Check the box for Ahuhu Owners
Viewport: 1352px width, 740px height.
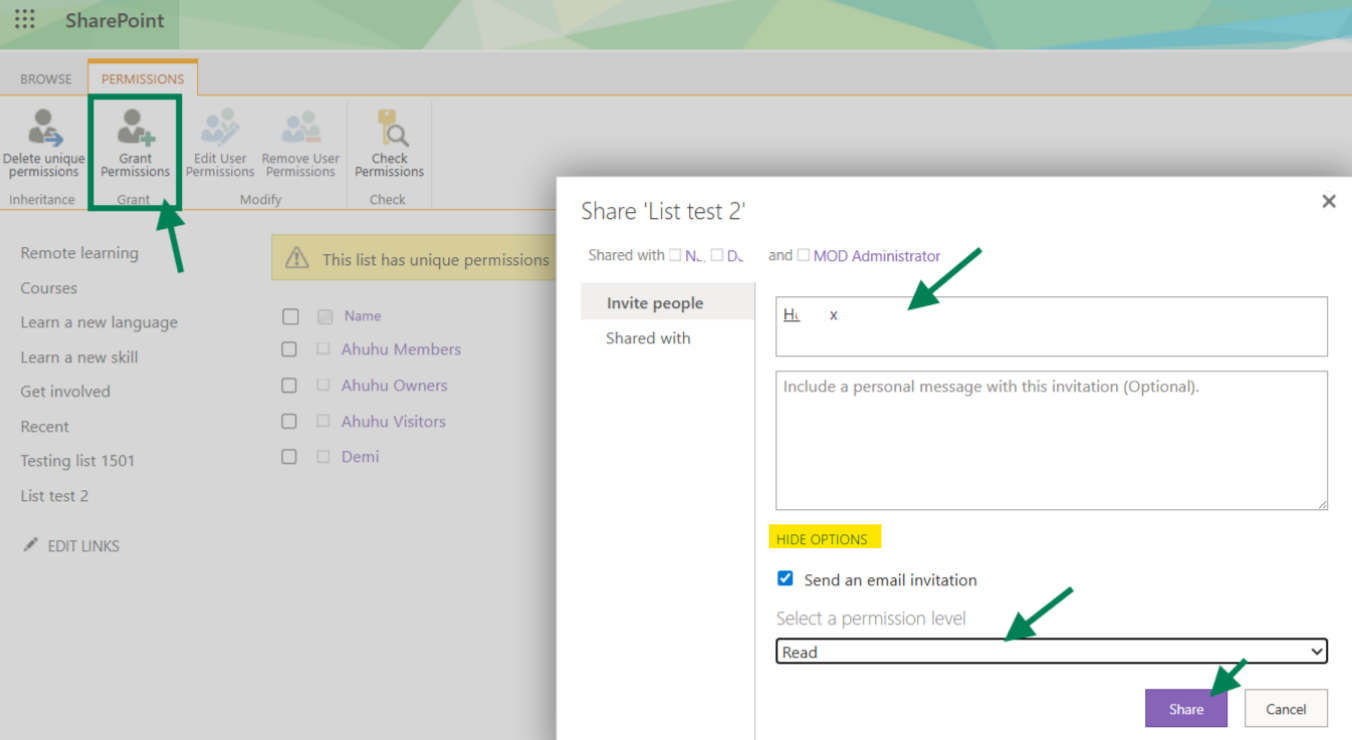coord(289,386)
